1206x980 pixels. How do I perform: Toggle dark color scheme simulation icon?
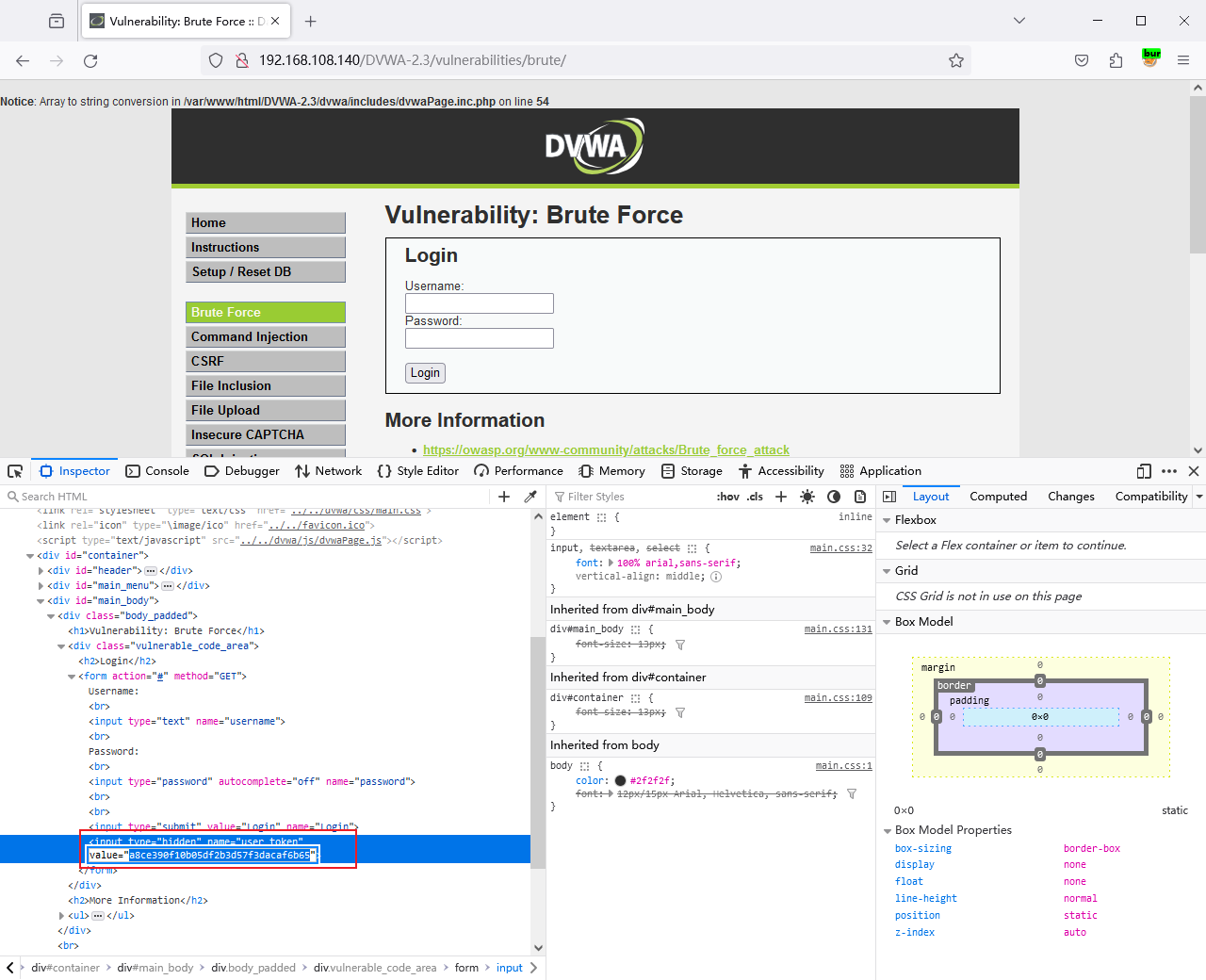pyautogui.click(x=834, y=497)
